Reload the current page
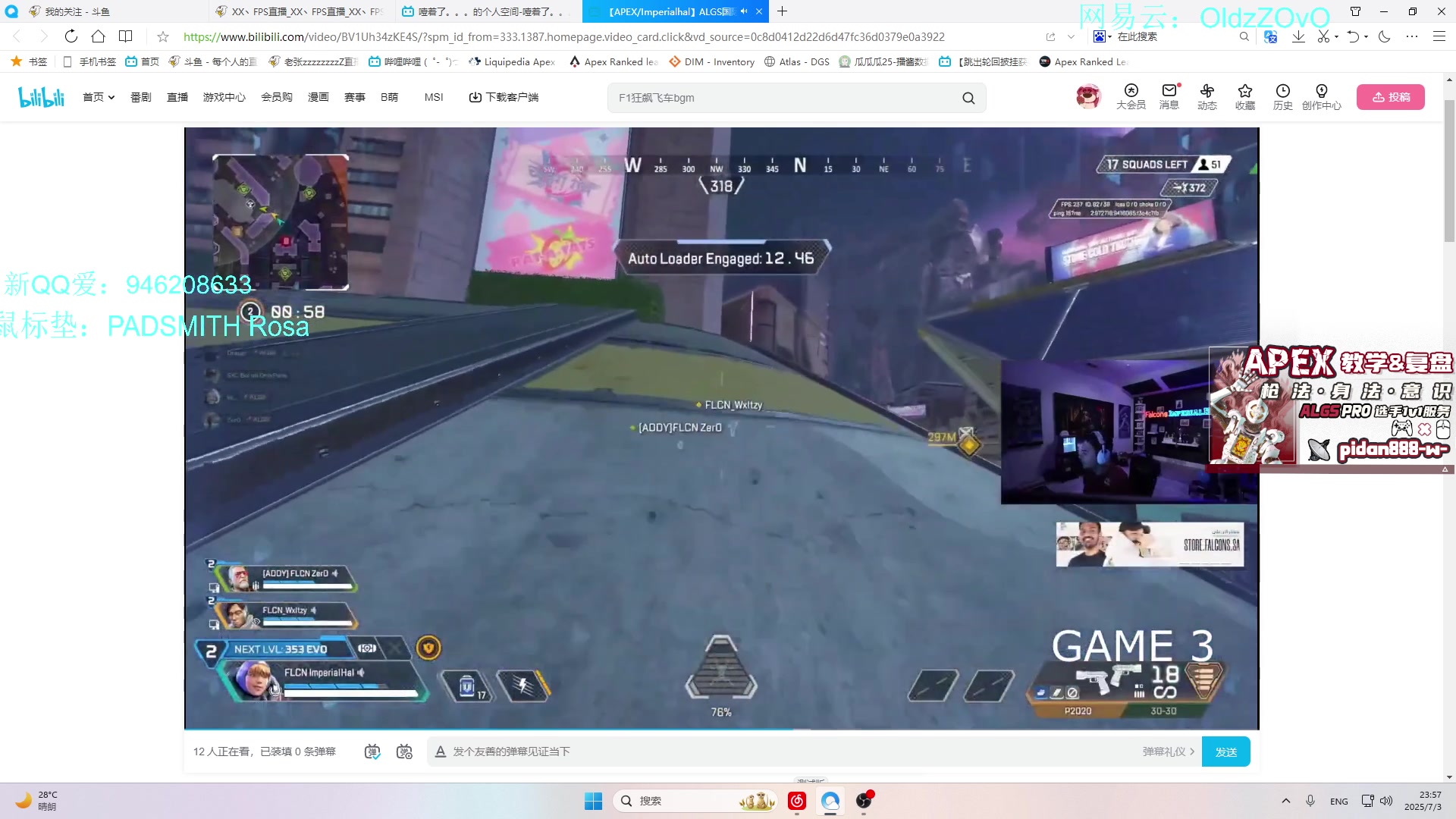Image resolution: width=1456 pixels, height=819 pixels. 71,36
